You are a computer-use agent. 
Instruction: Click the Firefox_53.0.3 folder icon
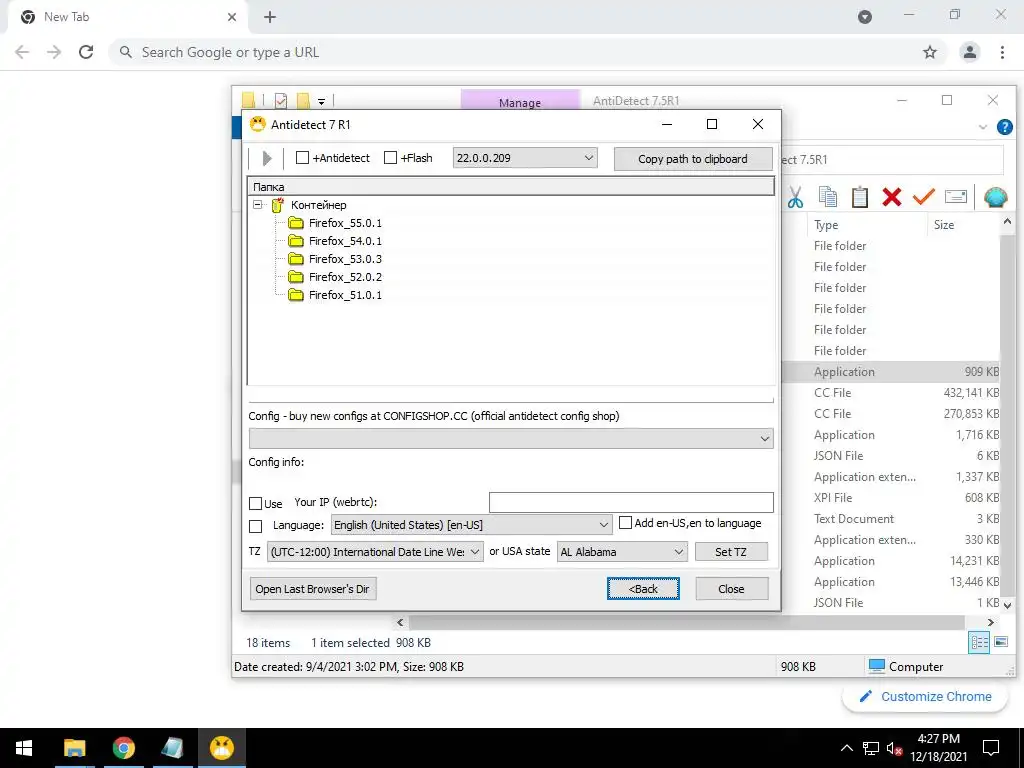coord(296,259)
